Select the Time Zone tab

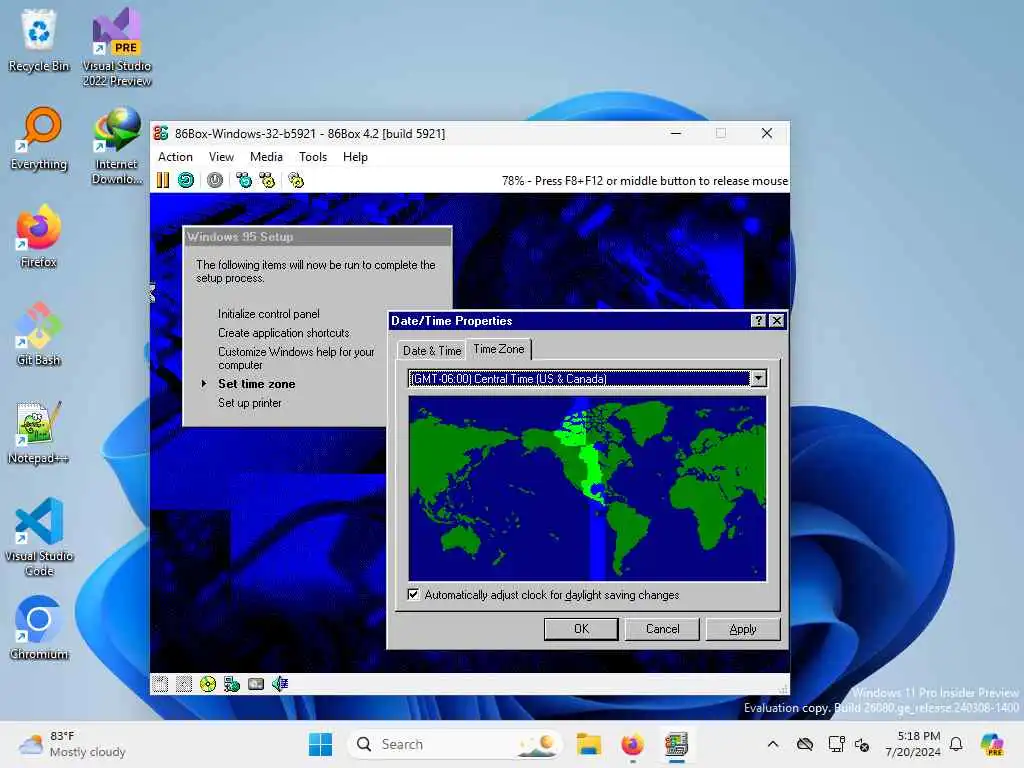499,349
